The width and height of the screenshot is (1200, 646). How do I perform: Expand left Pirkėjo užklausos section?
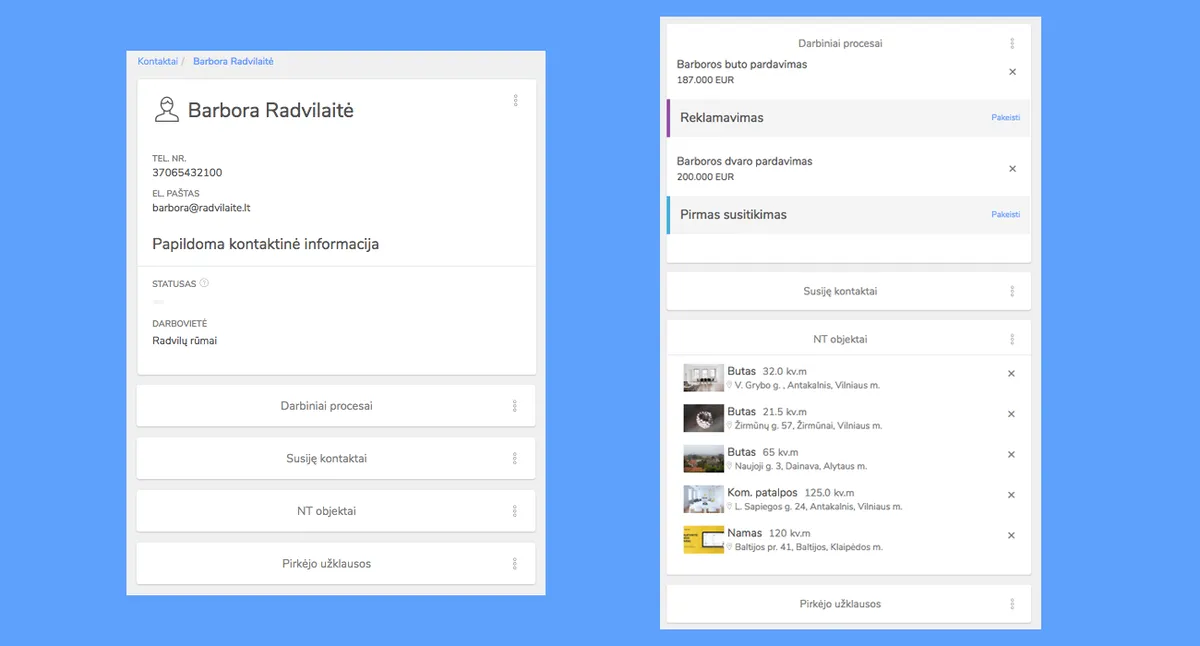(326, 564)
